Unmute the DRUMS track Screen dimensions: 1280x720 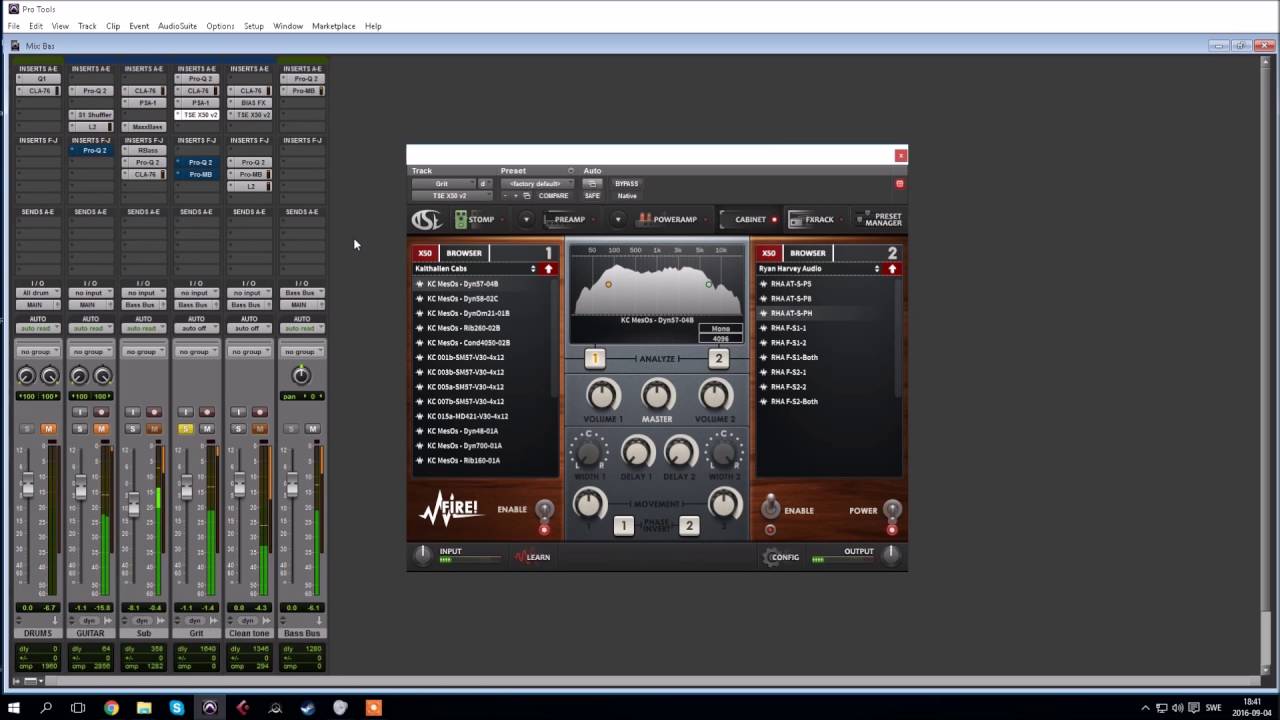tap(48, 429)
